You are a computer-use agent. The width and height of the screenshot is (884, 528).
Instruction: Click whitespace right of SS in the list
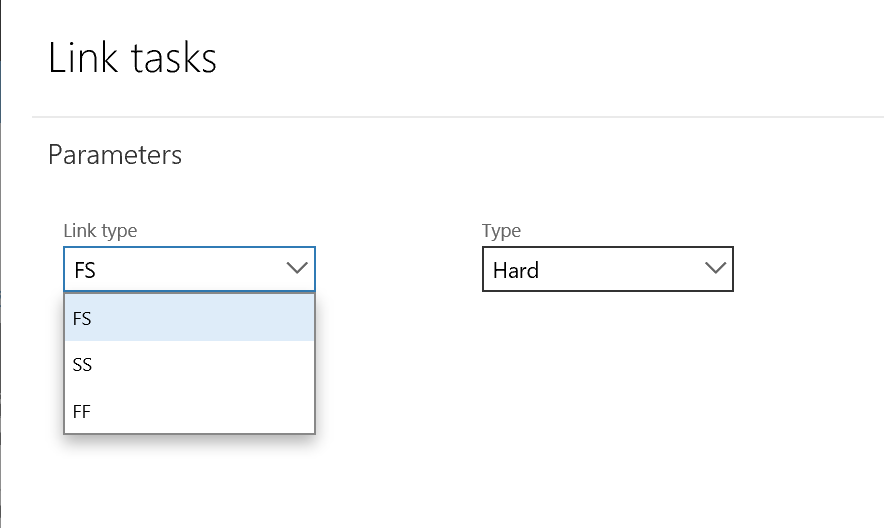click(220, 365)
